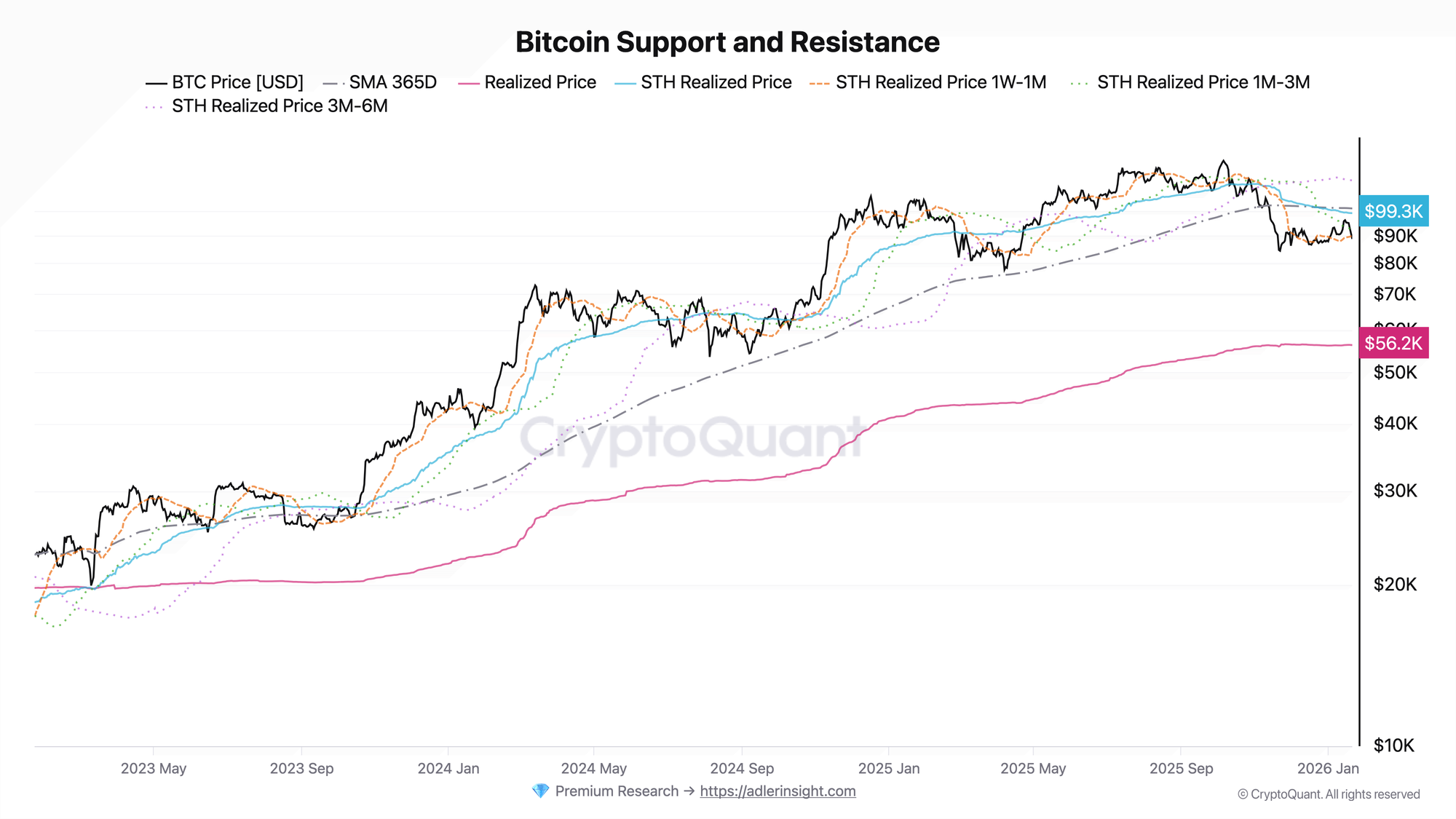
Task: Click the $50K price axis label
Action: point(1395,373)
